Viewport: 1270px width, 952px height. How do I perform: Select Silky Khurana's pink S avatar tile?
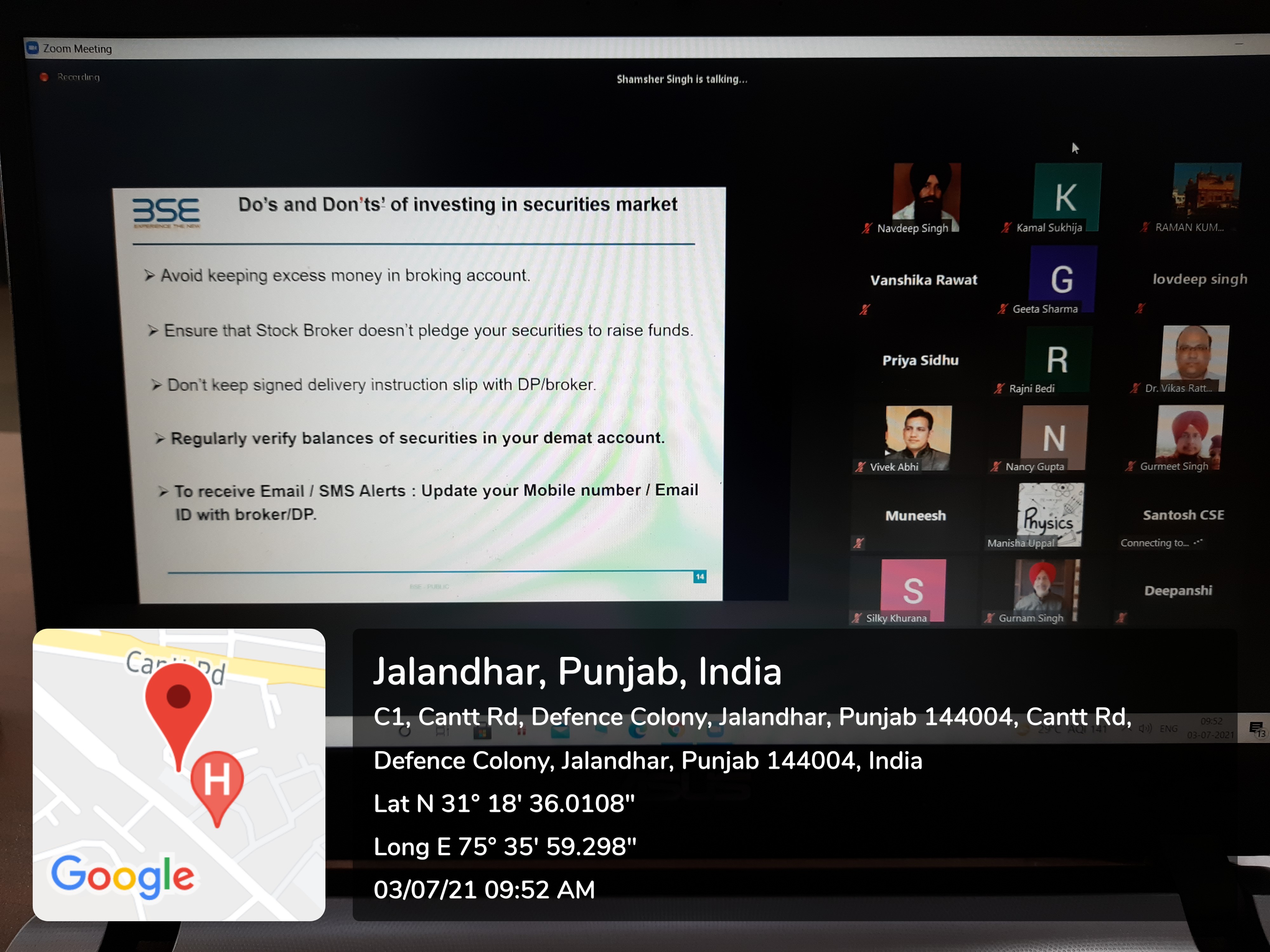[x=913, y=591]
